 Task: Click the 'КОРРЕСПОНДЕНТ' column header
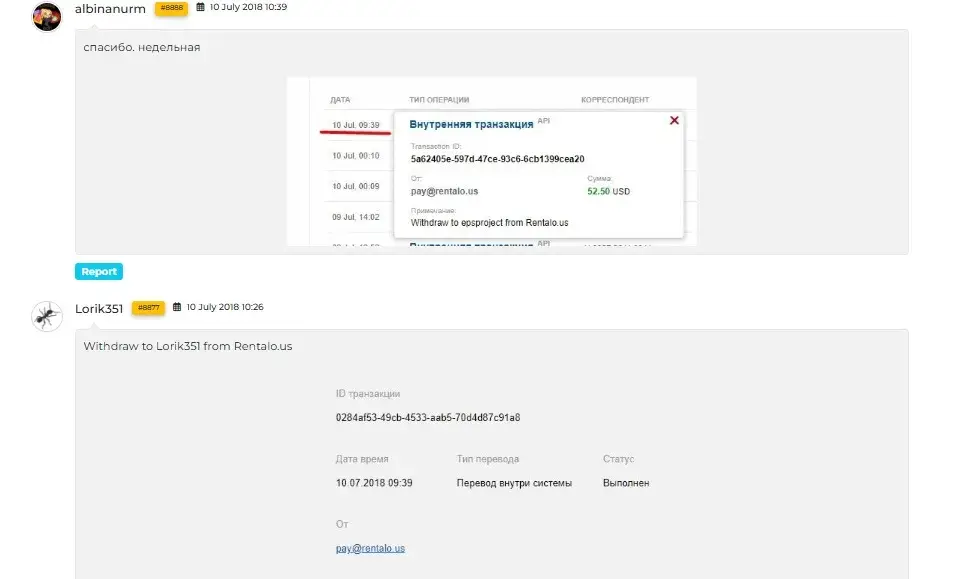coord(615,100)
